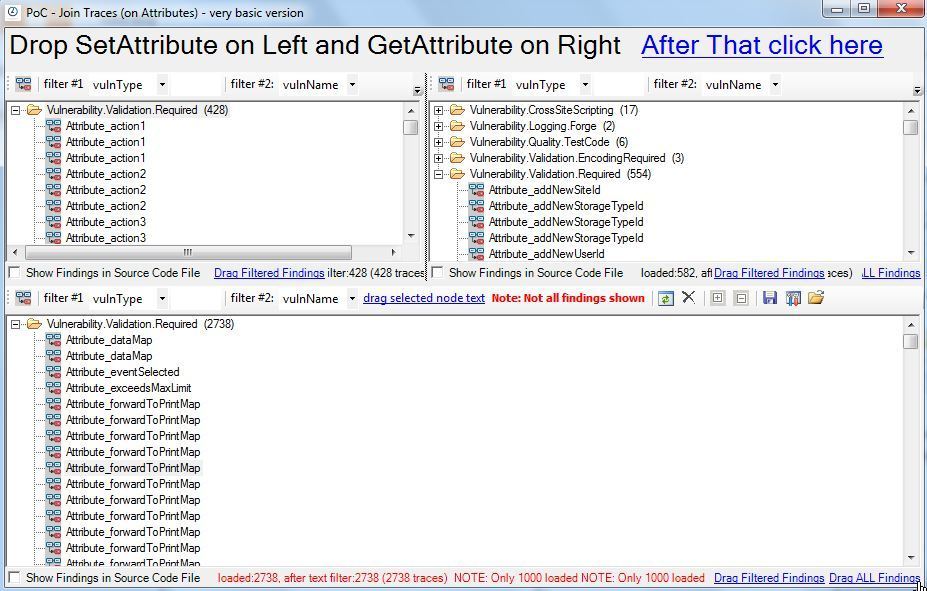The image size is (927, 591).
Task: Click the 'After That click here' link
Action: 761,46
